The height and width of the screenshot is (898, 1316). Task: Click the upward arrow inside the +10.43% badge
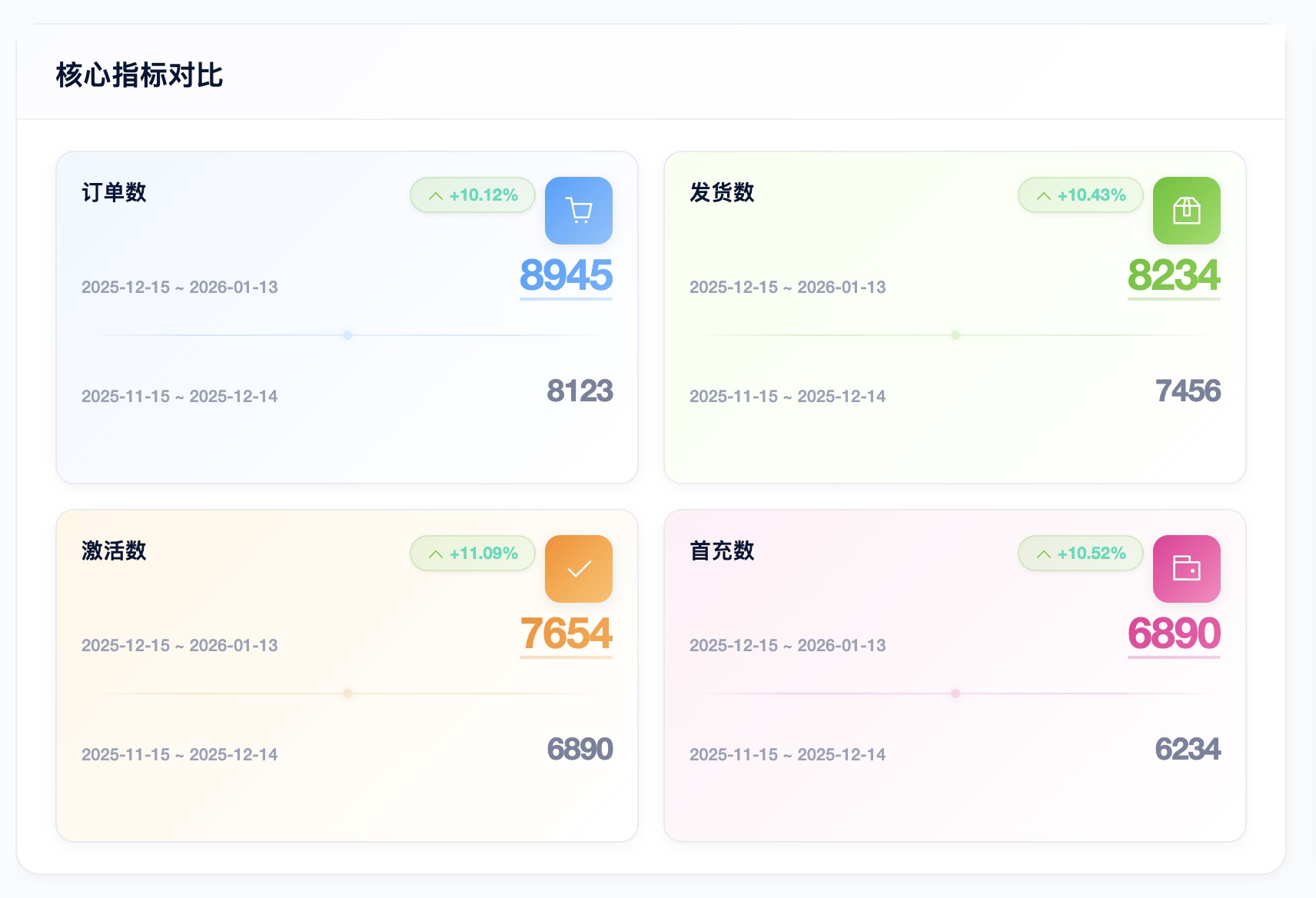point(1043,195)
